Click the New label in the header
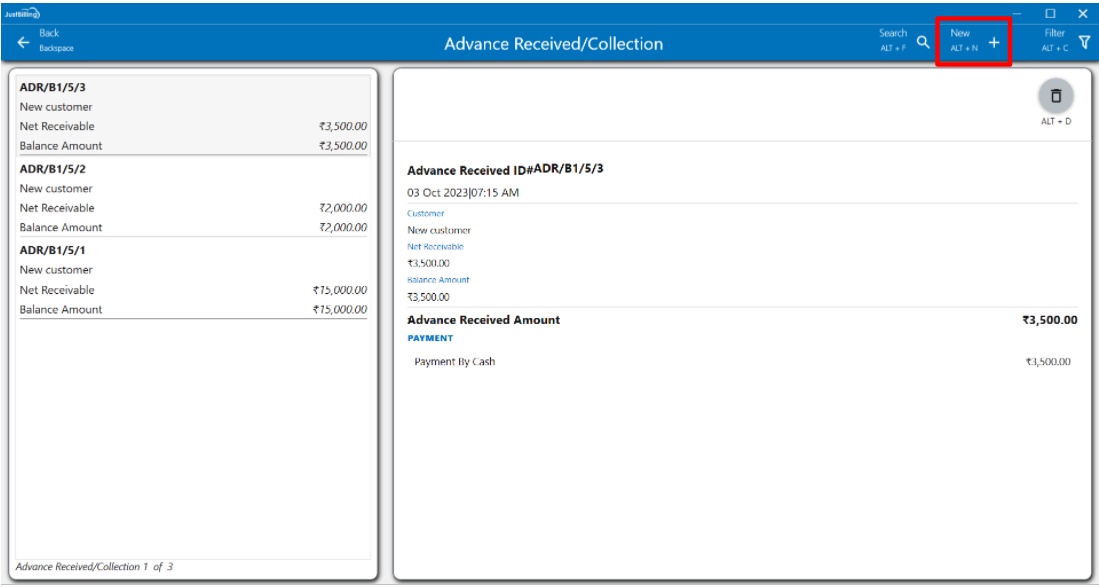The width and height of the screenshot is (1099, 587). click(x=960, y=33)
